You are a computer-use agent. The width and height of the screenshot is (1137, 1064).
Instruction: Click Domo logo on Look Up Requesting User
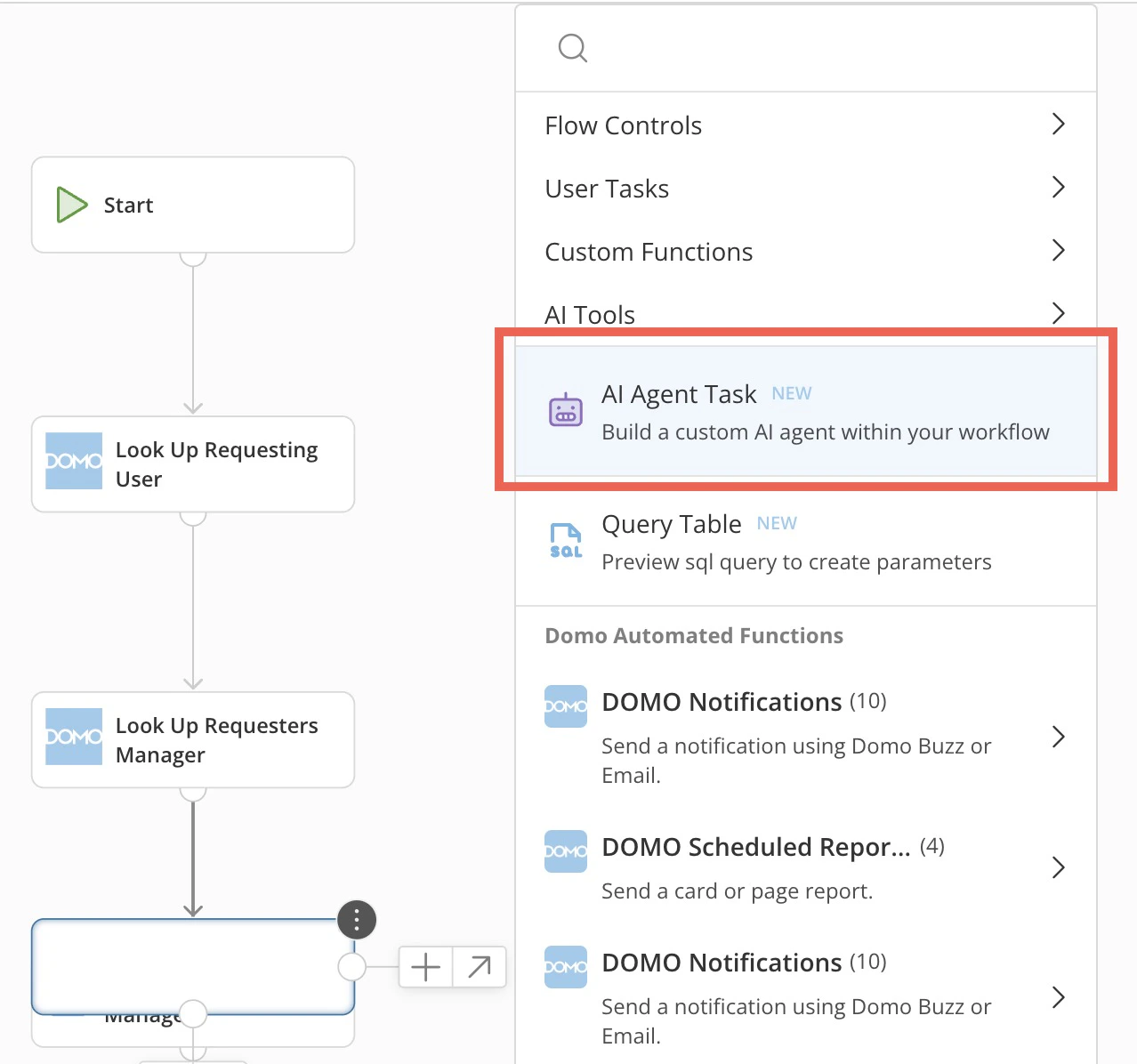74,461
